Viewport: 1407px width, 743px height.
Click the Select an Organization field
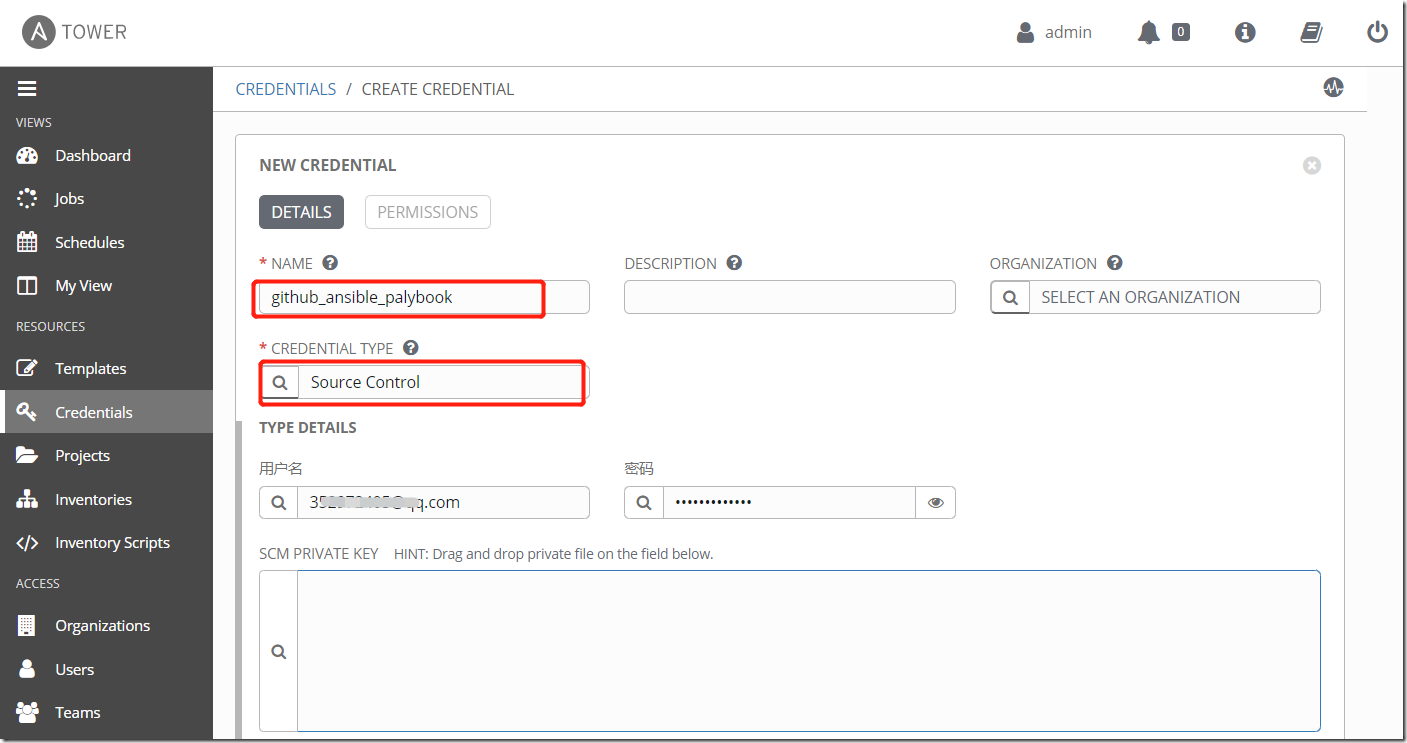(1175, 297)
